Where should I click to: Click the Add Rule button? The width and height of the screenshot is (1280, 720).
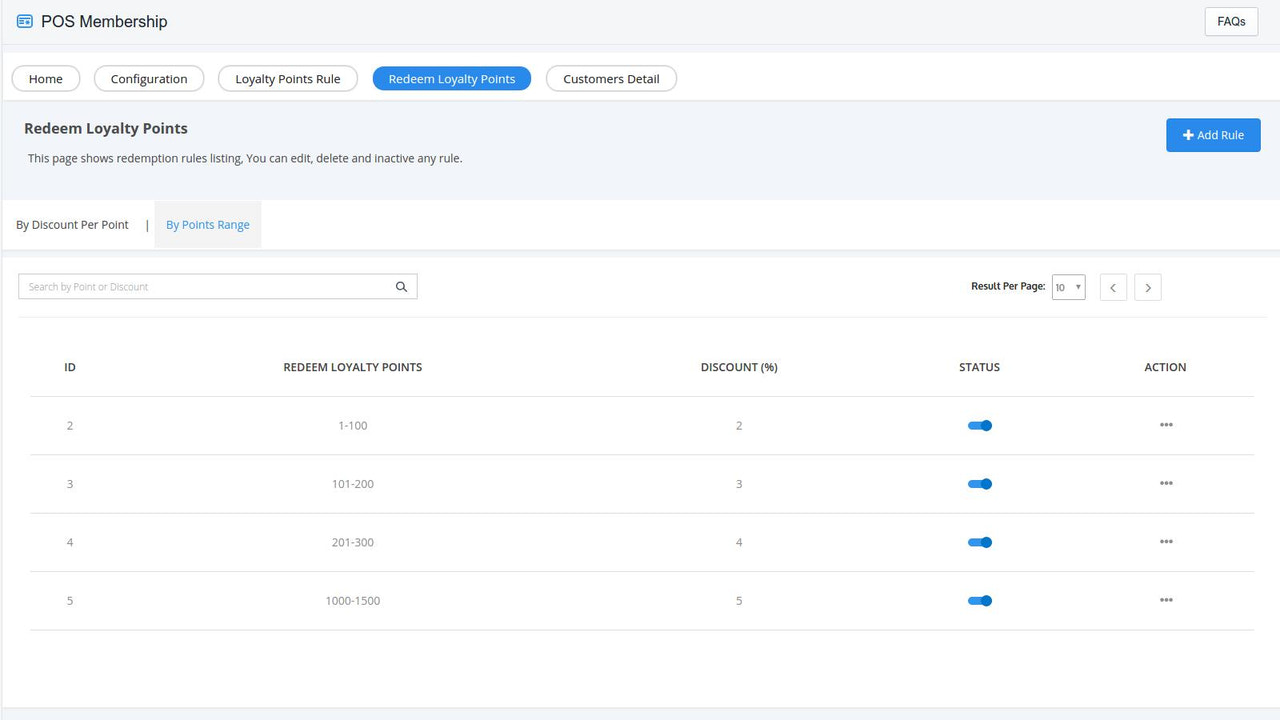(x=1213, y=135)
